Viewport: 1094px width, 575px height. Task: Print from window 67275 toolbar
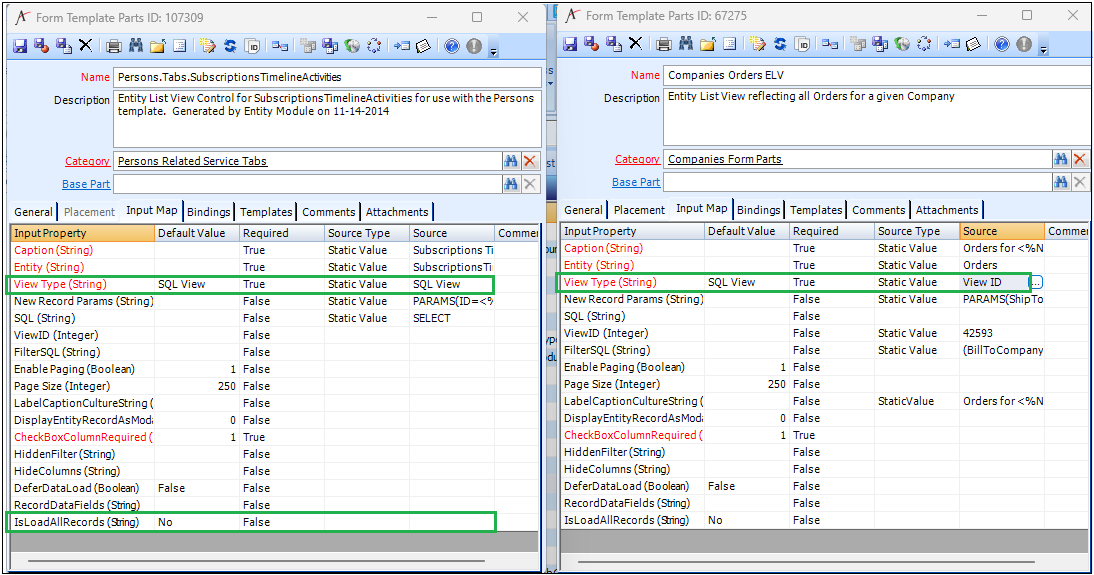[664, 45]
